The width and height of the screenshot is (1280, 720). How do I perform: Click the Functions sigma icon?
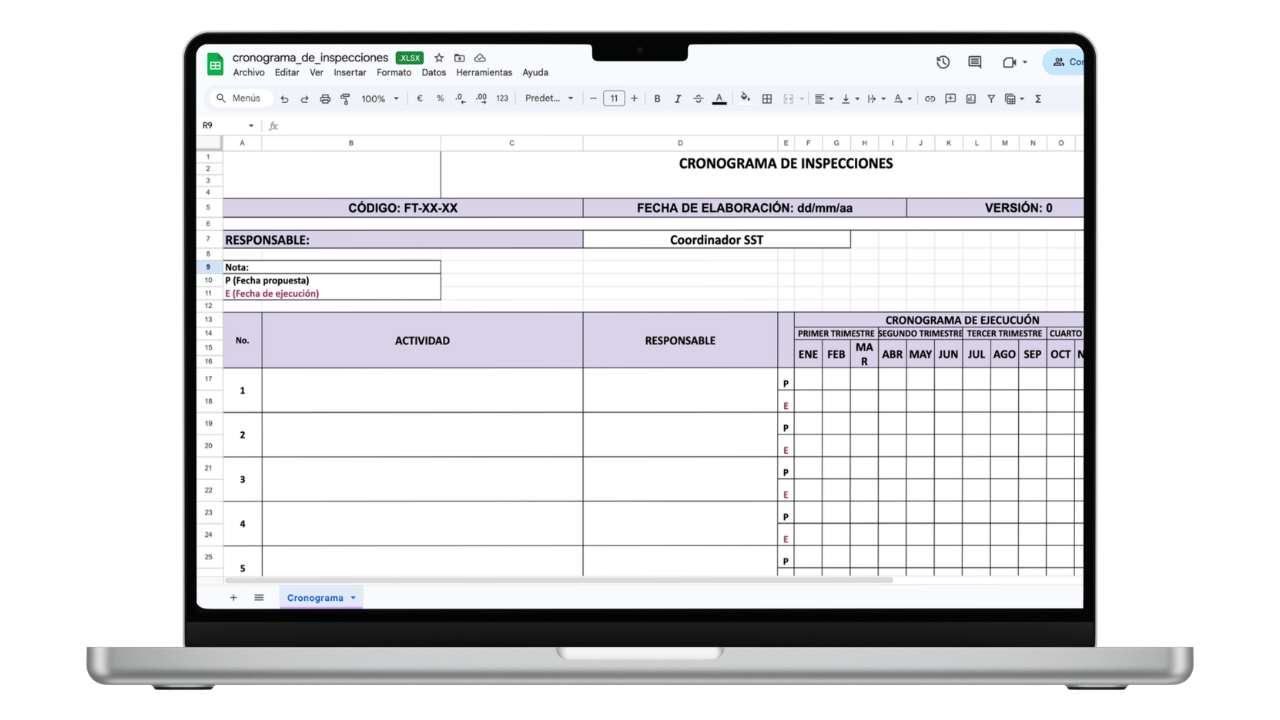[x=1038, y=98]
